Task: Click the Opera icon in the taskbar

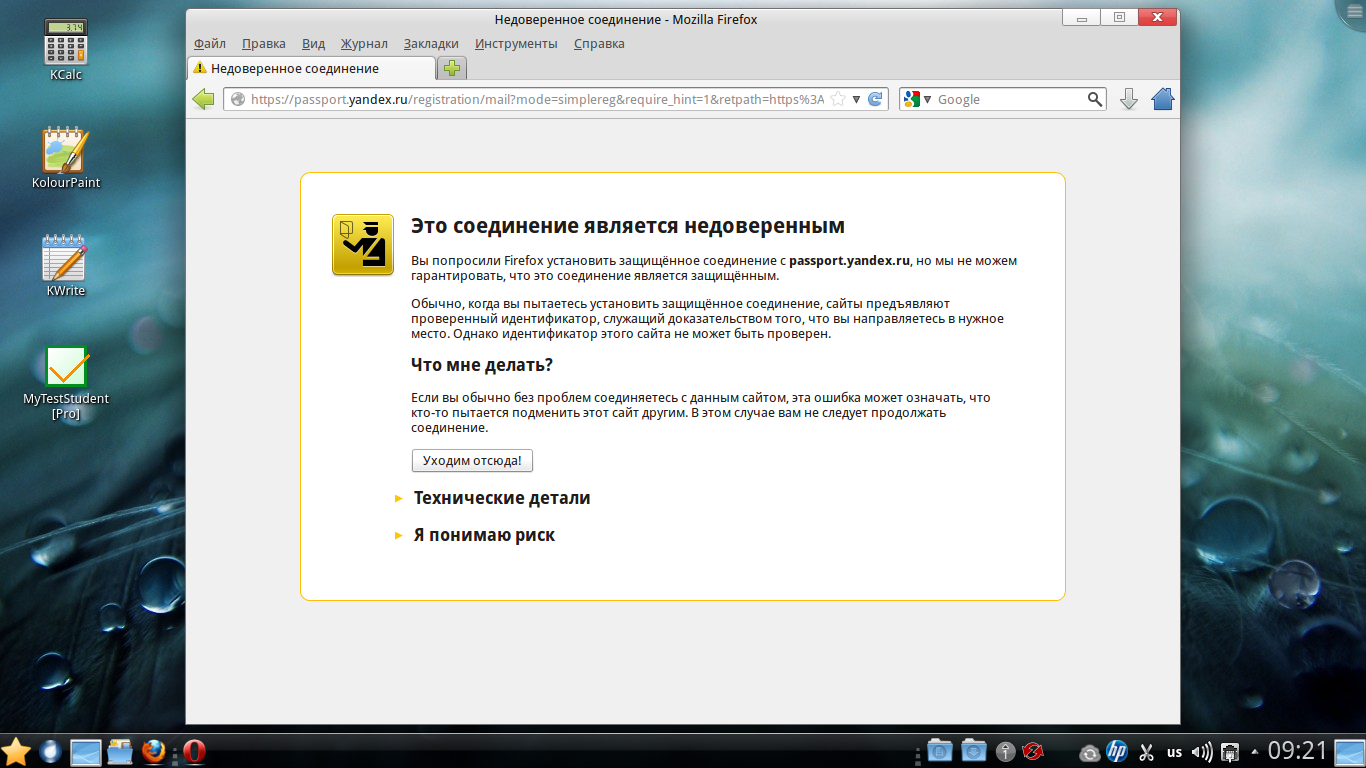Action: (194, 751)
